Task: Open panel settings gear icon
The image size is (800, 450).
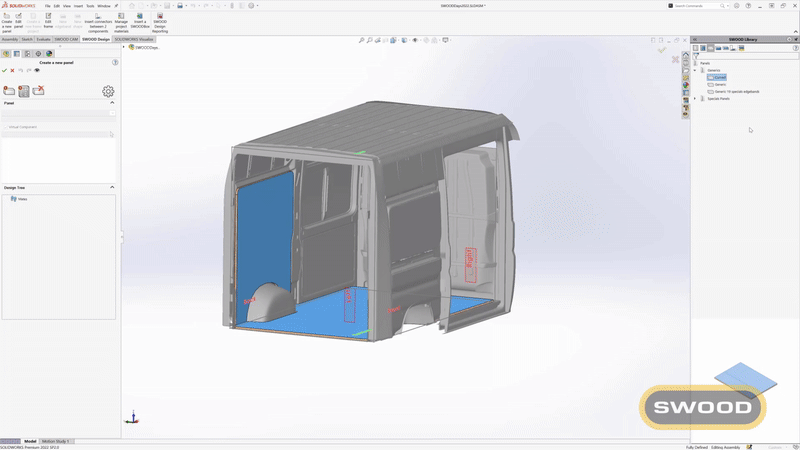Action: tap(108, 91)
